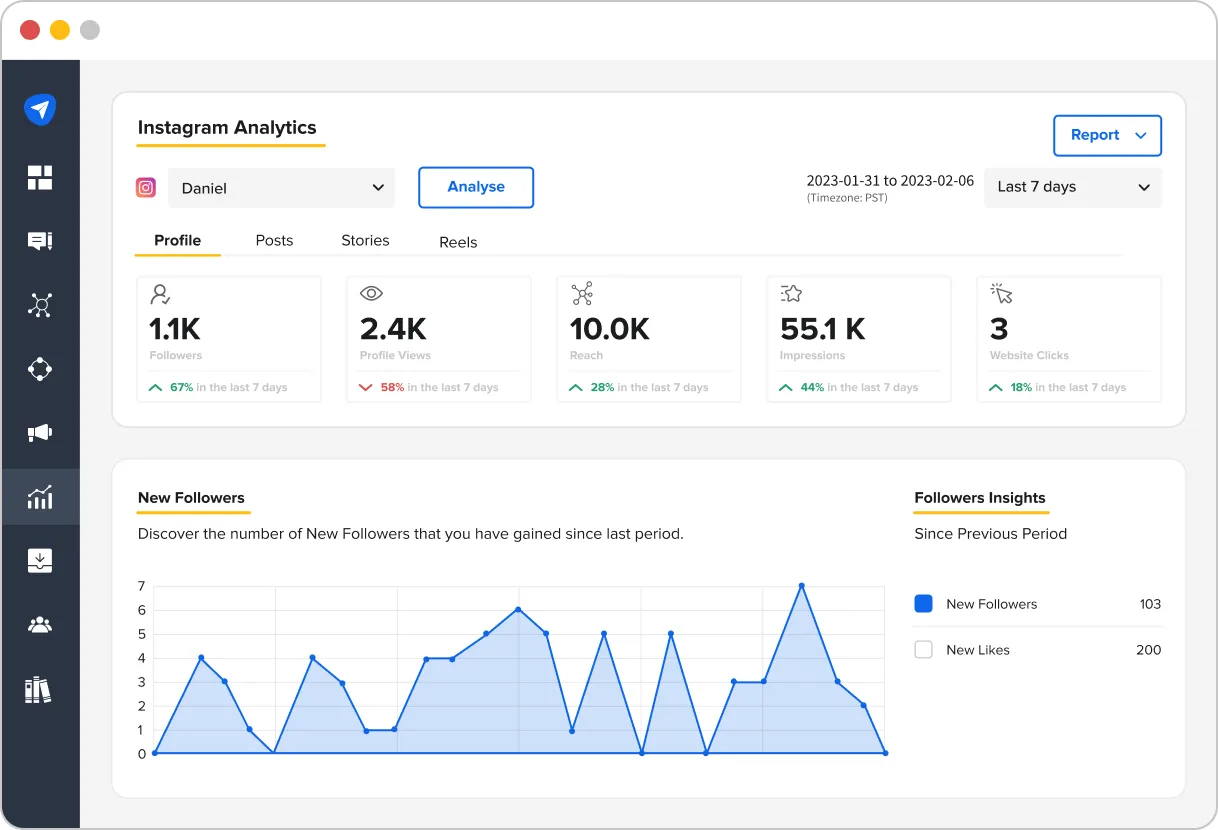Click the 55.1 K Impressions value
This screenshot has height=830, width=1218.
pyautogui.click(x=823, y=328)
